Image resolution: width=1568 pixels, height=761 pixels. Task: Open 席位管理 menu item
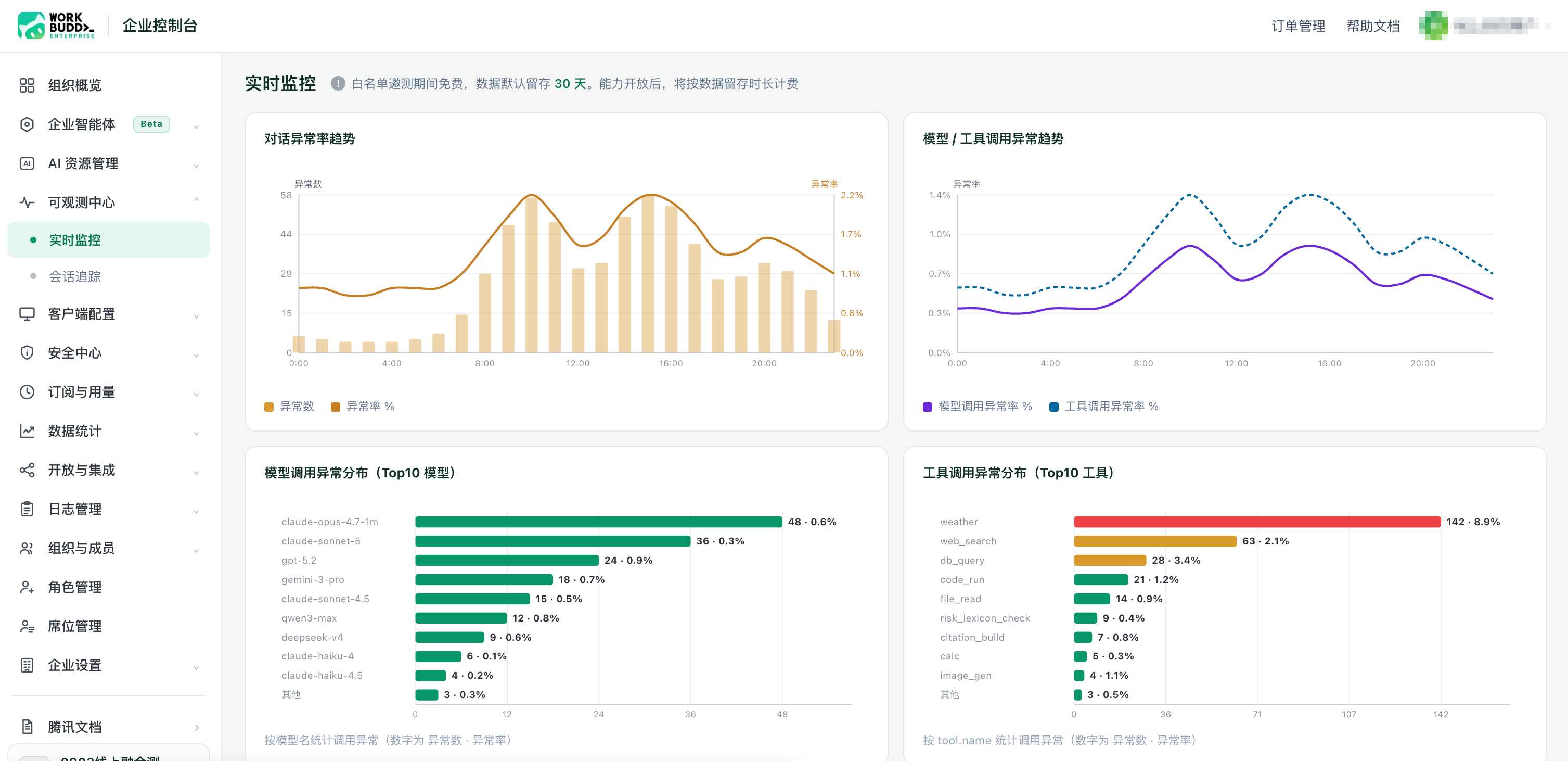point(108,626)
